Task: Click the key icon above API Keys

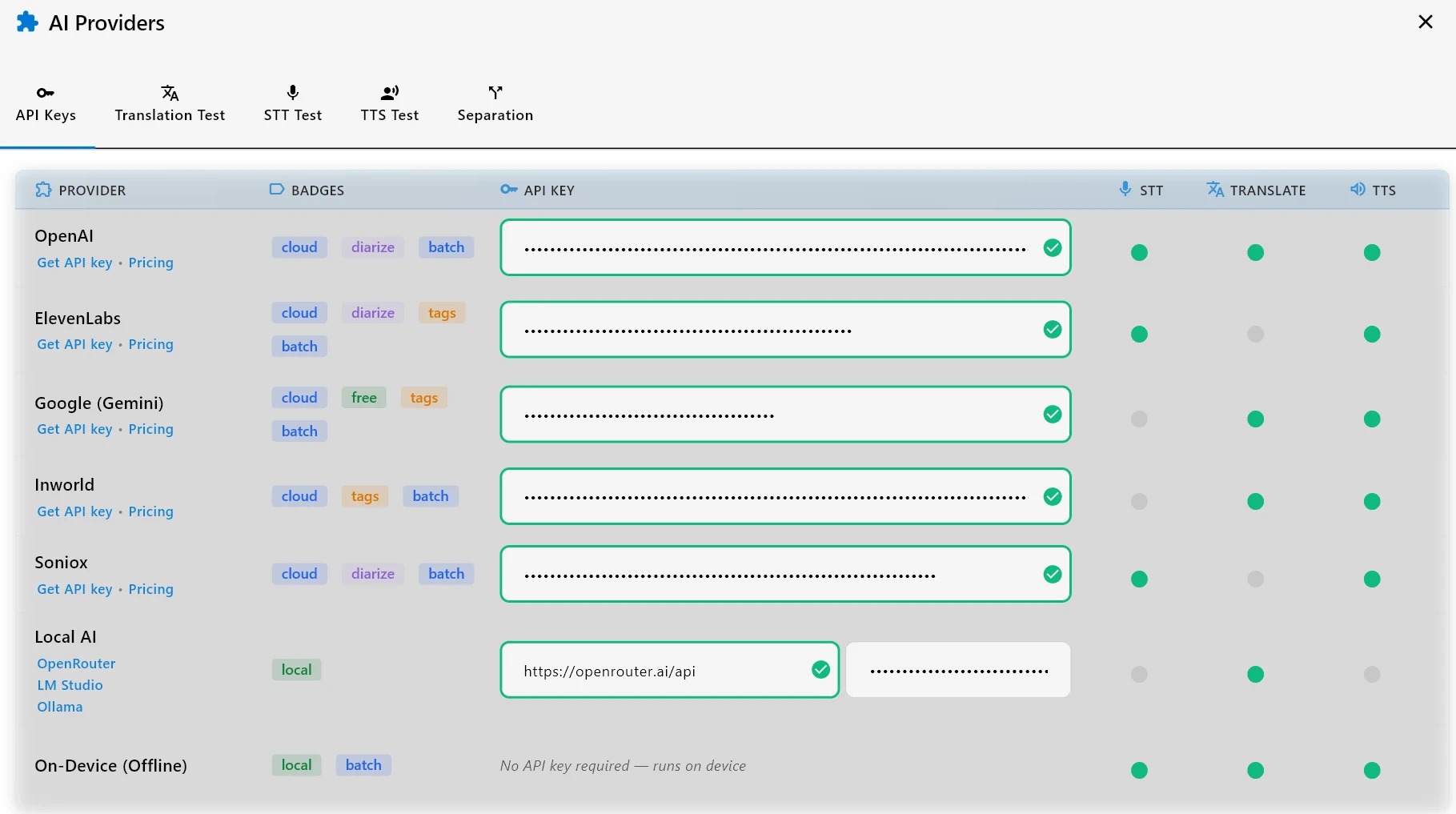Action: click(x=46, y=93)
